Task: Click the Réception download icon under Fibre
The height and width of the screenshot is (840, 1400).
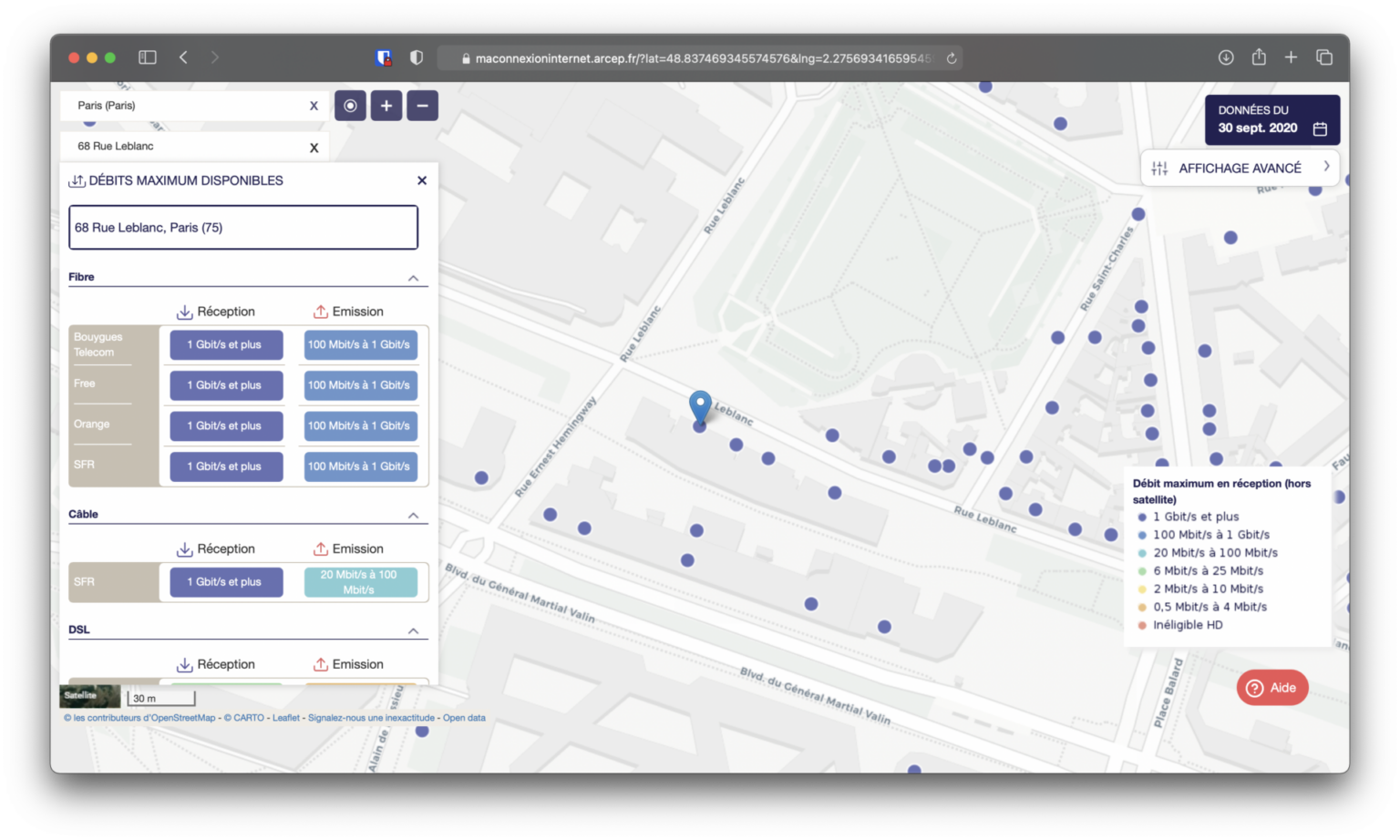Action: click(x=184, y=312)
